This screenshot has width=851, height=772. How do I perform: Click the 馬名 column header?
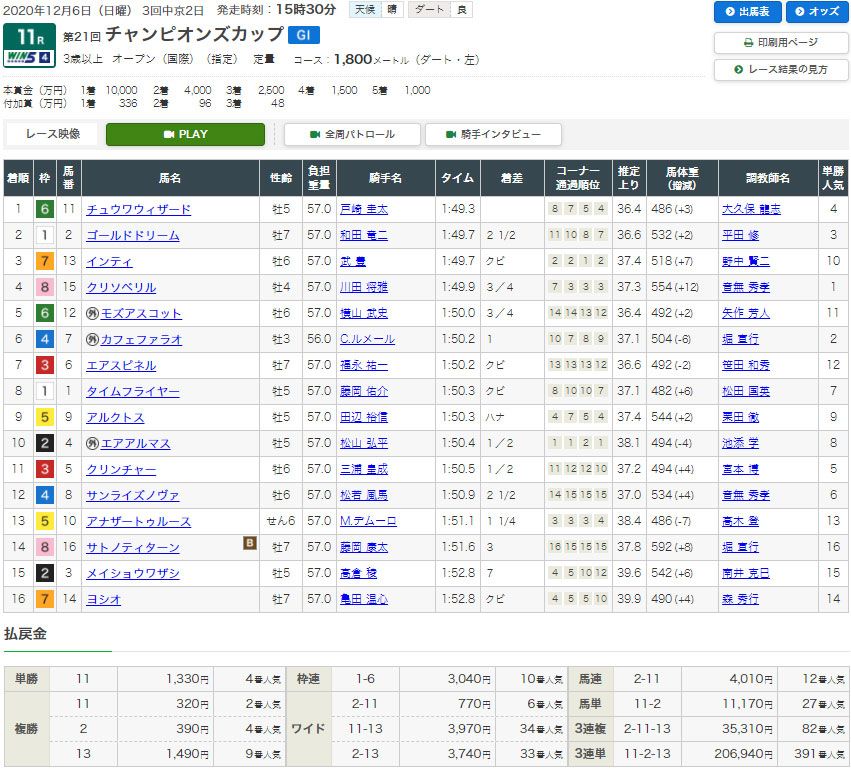(170, 178)
